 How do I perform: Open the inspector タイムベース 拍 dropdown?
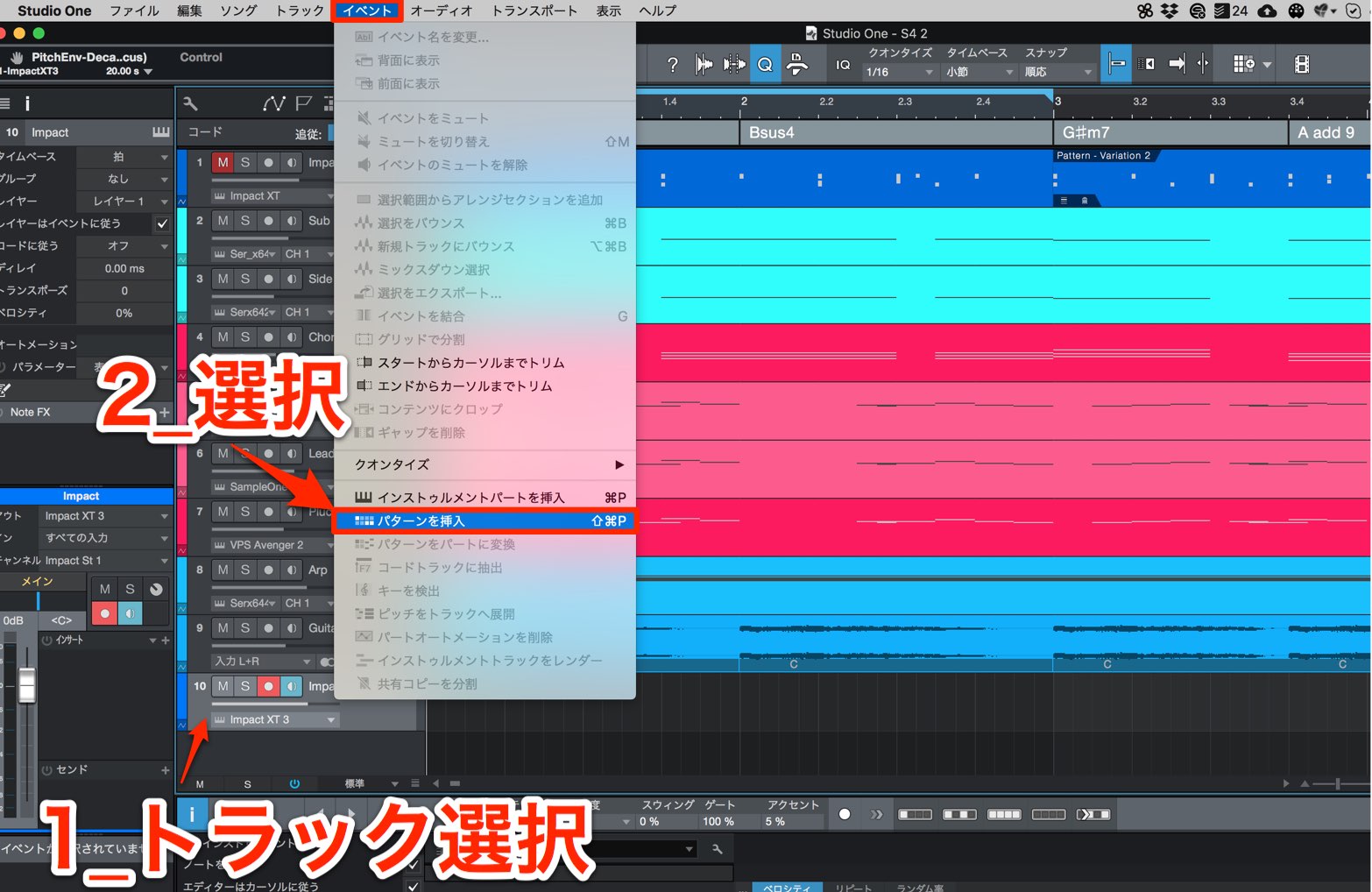[x=124, y=157]
